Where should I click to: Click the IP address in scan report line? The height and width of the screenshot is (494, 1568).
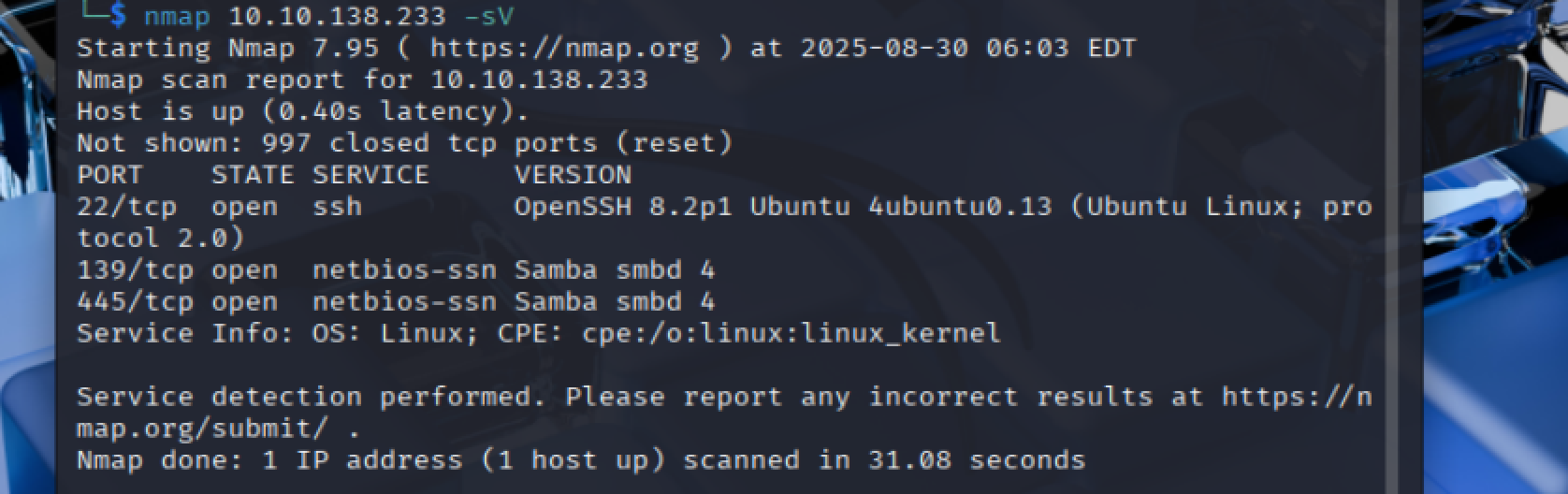tap(539, 80)
